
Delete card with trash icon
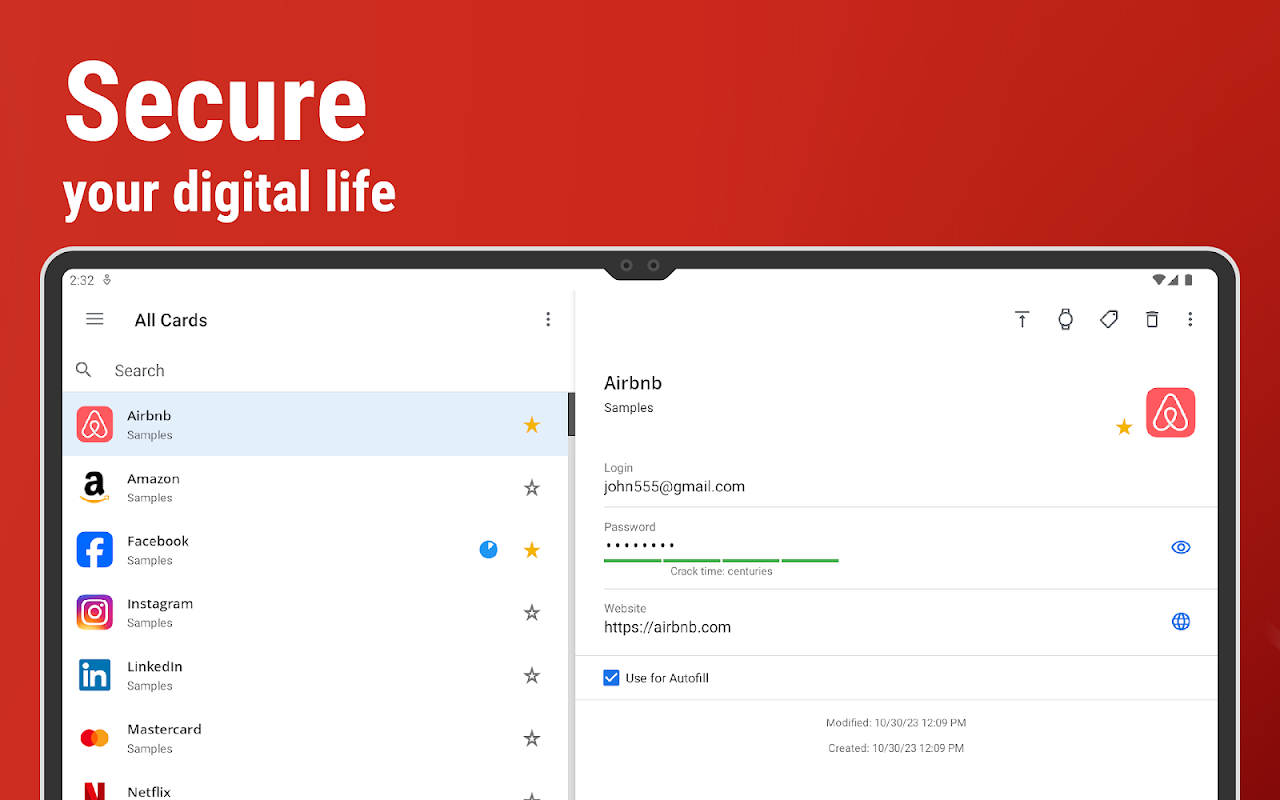1152,319
